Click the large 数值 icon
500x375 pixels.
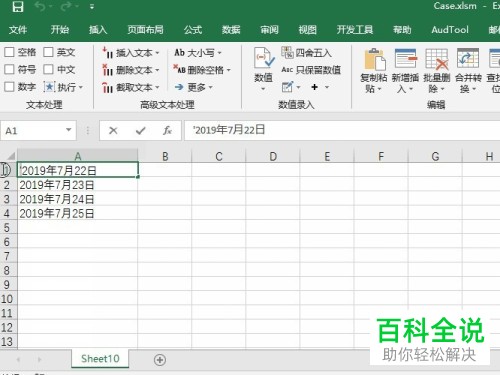point(264,58)
